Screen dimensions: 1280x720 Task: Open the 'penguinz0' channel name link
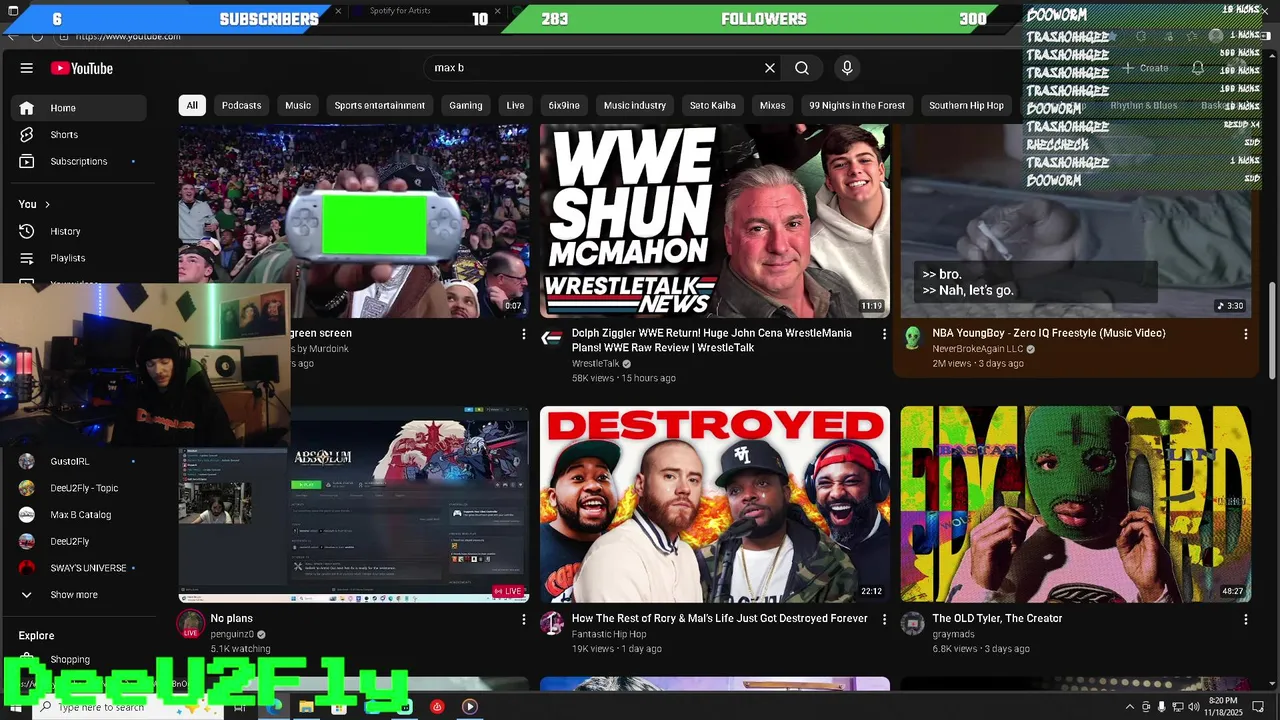(x=231, y=634)
